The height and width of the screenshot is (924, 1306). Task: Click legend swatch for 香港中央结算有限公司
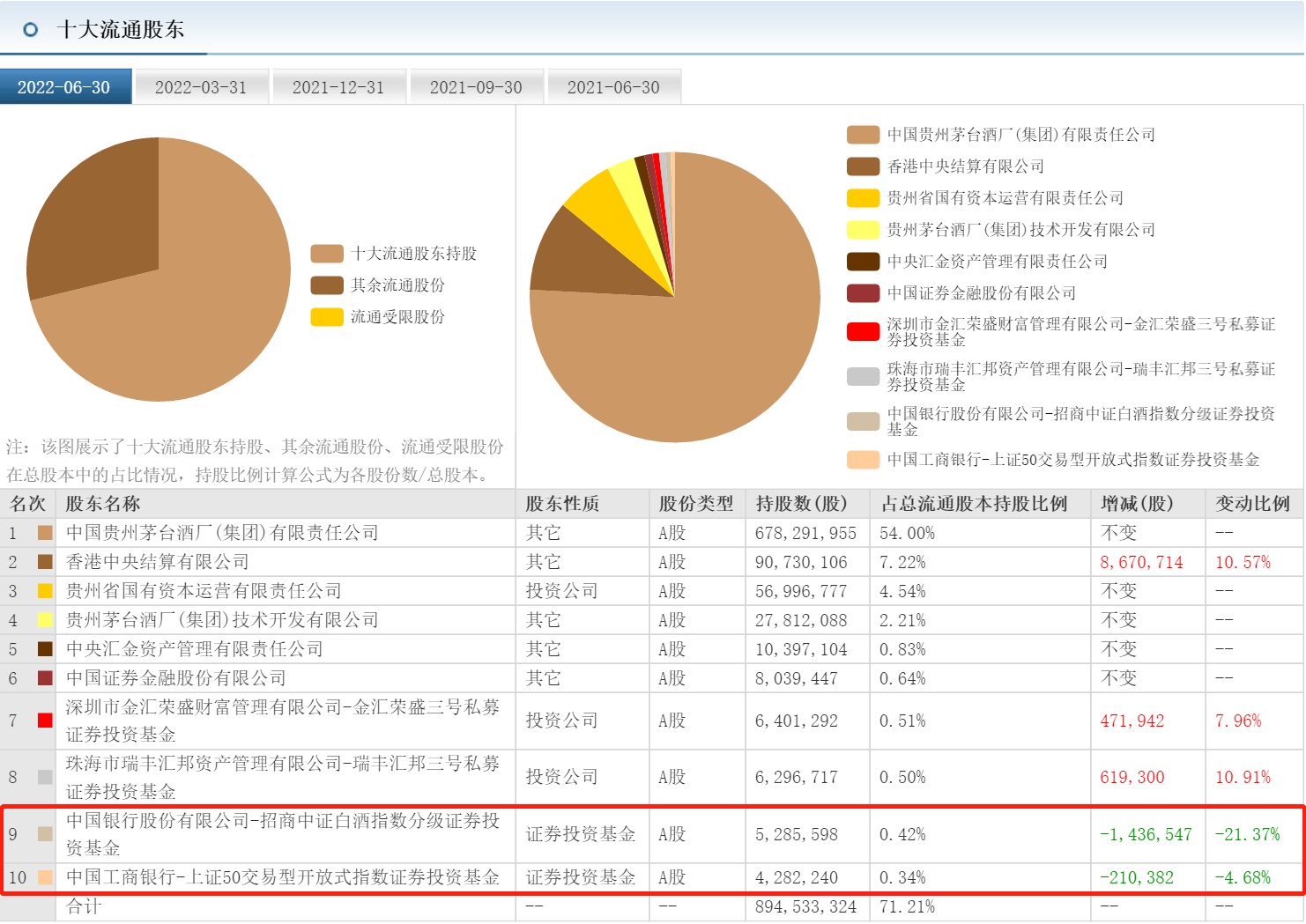[x=864, y=166]
